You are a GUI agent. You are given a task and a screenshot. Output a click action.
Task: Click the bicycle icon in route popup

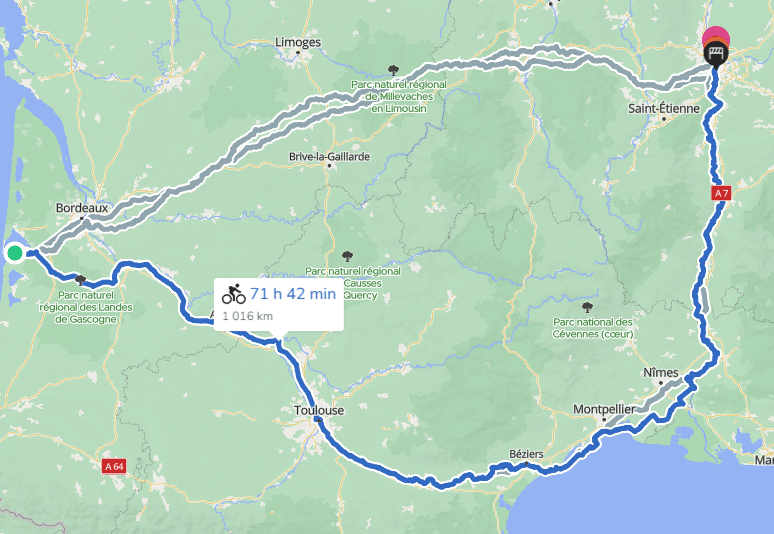click(233, 294)
